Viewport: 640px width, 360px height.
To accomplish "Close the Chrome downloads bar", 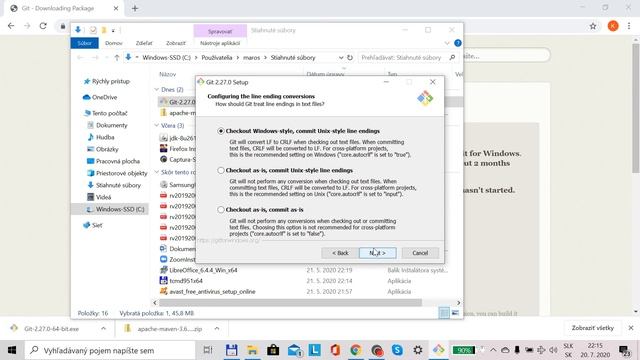I will click(631, 328).
